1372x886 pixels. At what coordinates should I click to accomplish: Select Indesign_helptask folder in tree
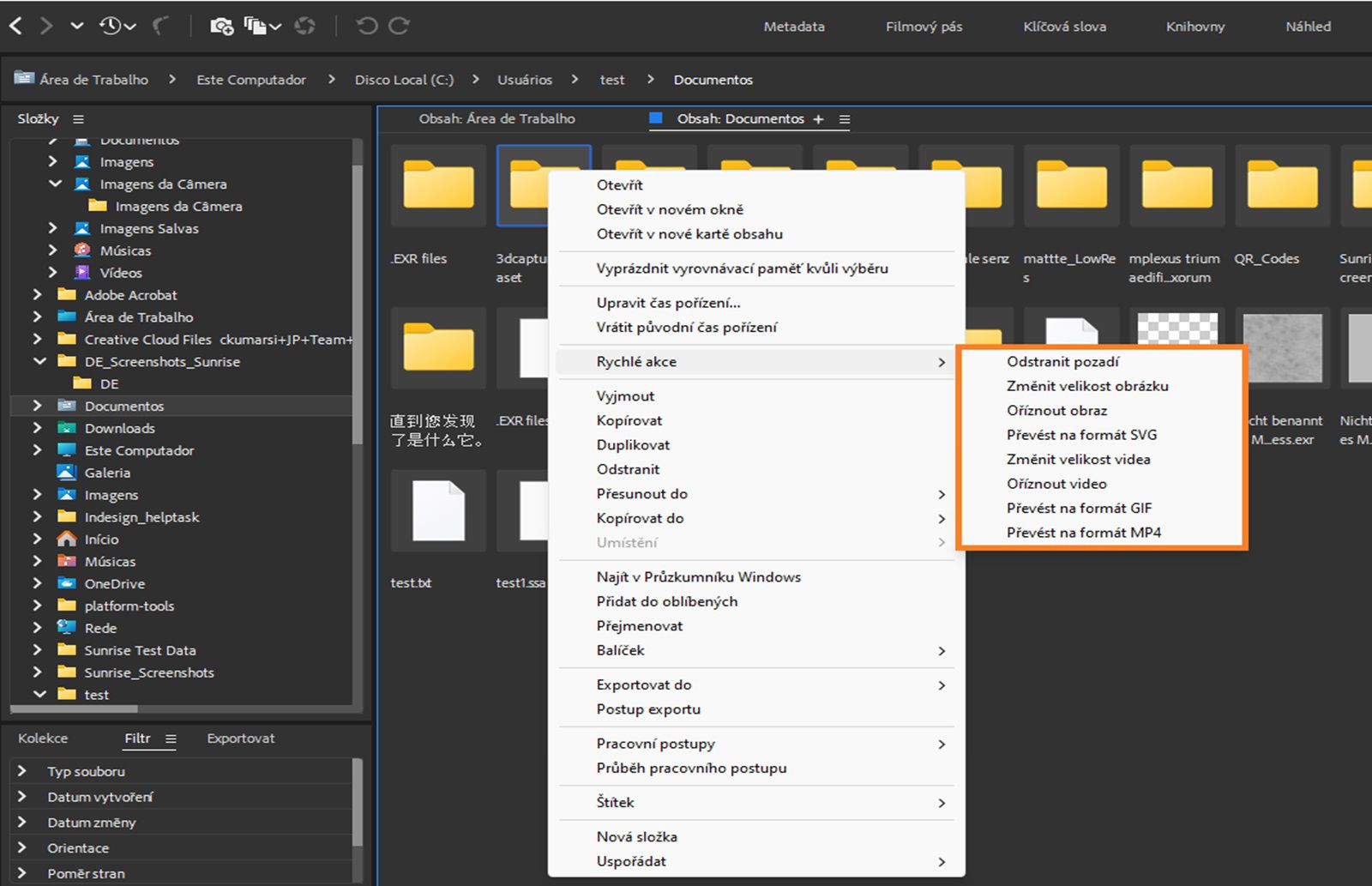pyautogui.click(x=141, y=517)
